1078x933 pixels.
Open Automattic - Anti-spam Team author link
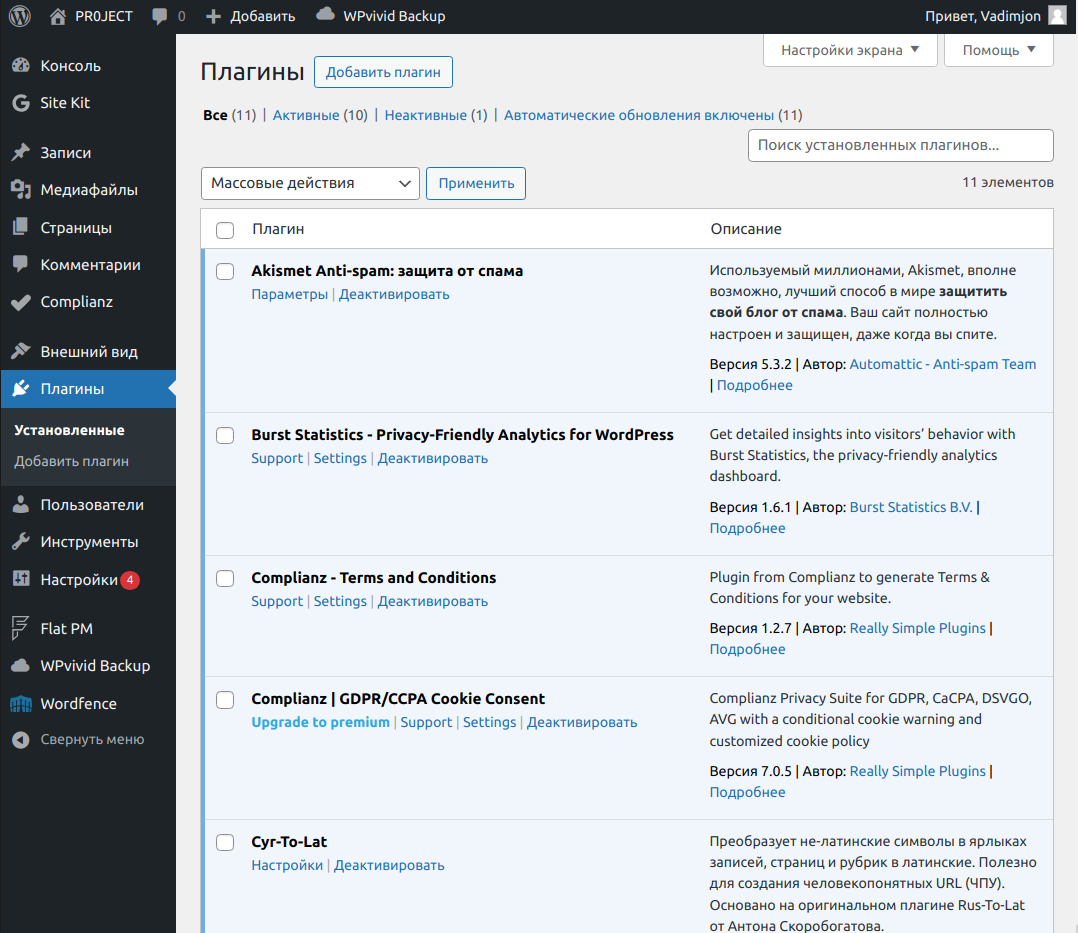click(943, 364)
